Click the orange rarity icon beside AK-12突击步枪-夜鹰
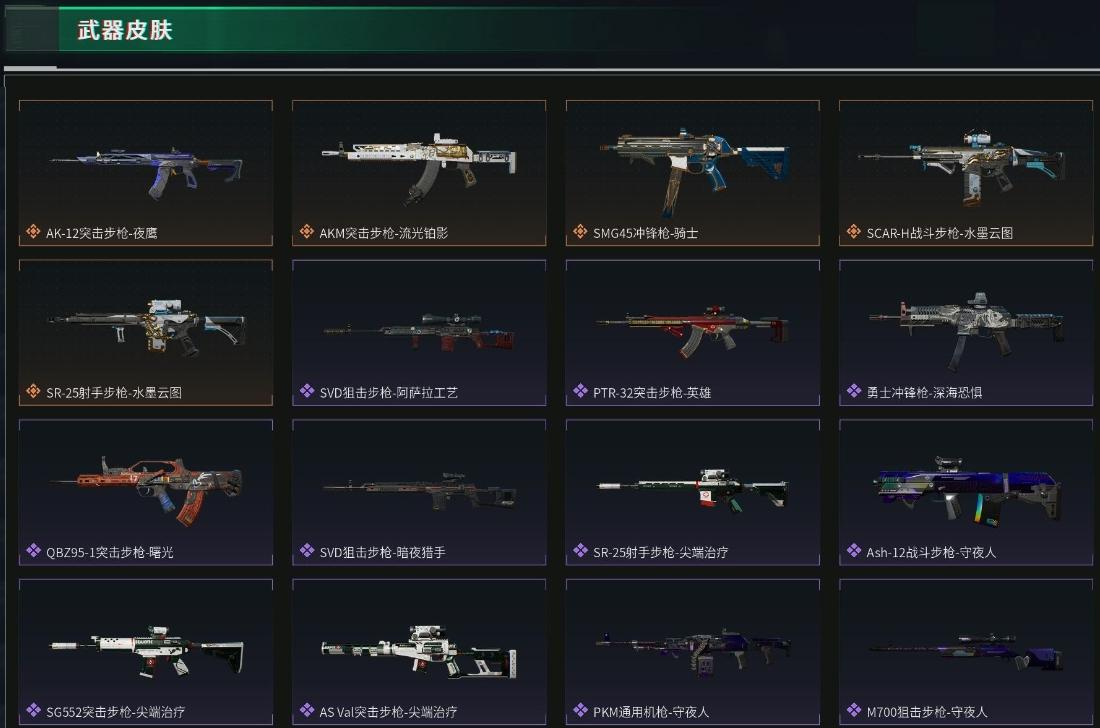 (33, 232)
